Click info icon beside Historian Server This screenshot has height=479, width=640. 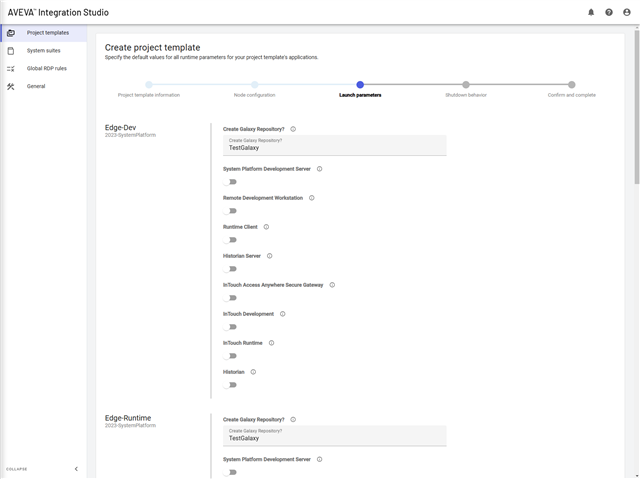(x=269, y=256)
